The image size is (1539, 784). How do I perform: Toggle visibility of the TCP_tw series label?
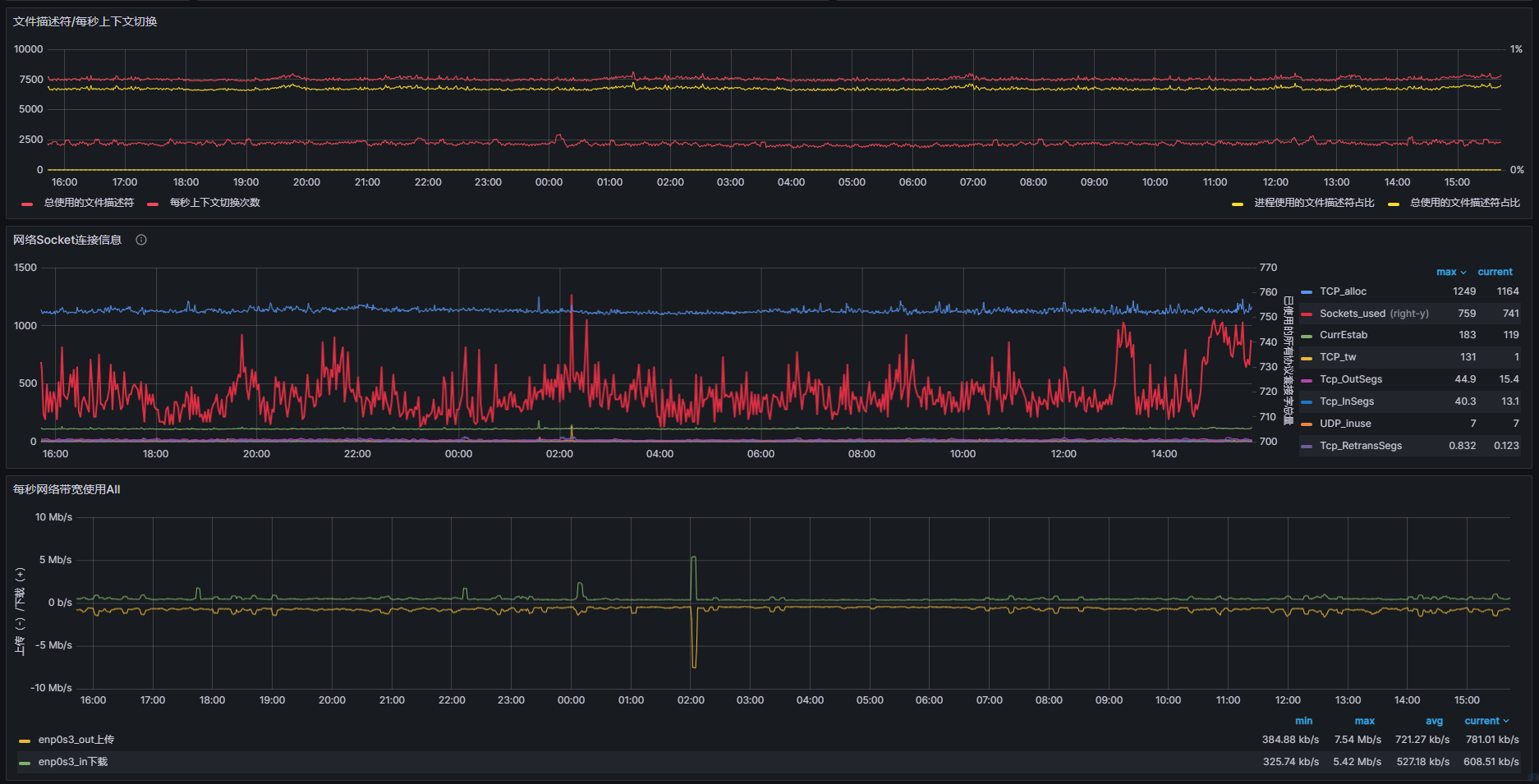[1338, 357]
